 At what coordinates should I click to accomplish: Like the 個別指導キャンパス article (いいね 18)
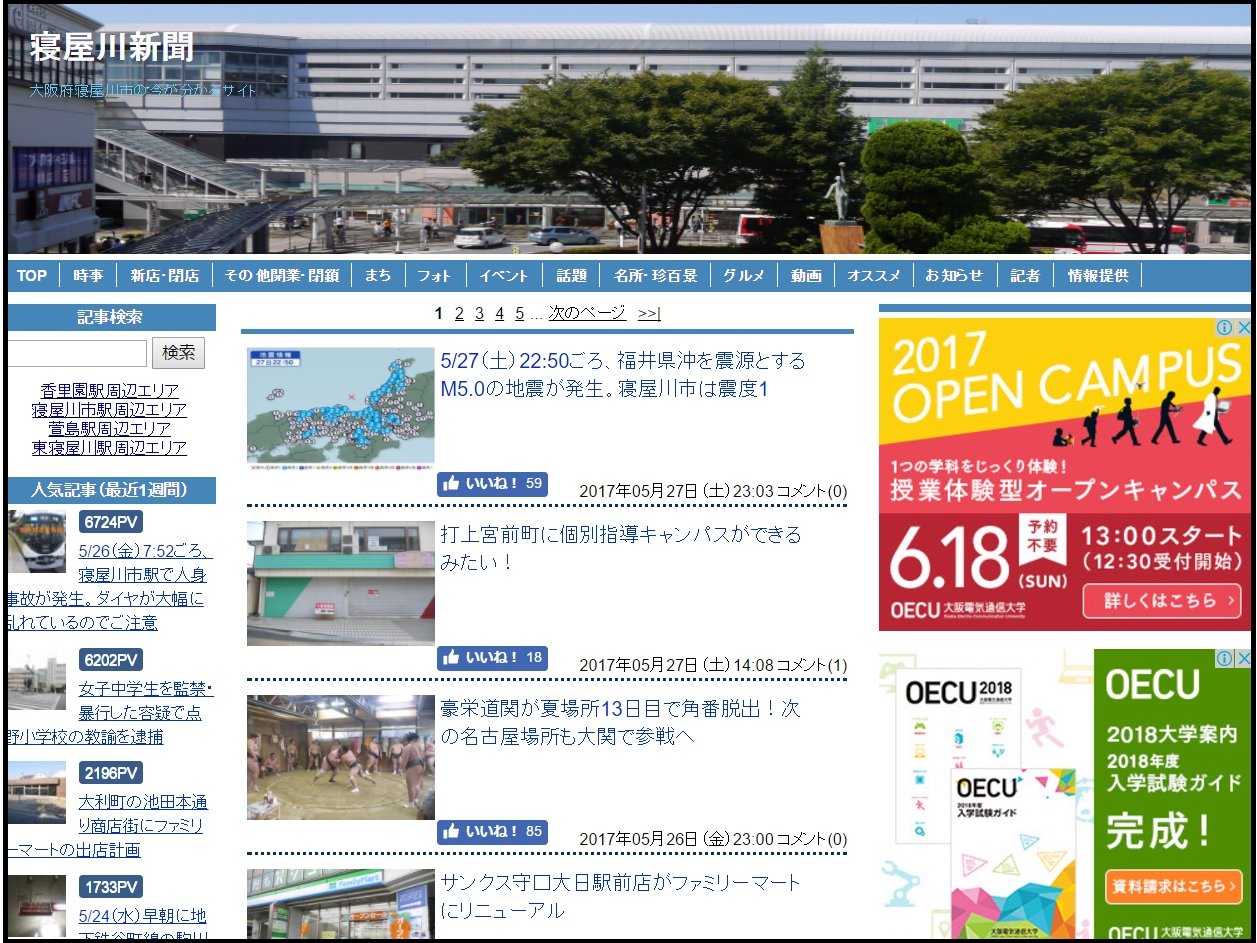492,658
